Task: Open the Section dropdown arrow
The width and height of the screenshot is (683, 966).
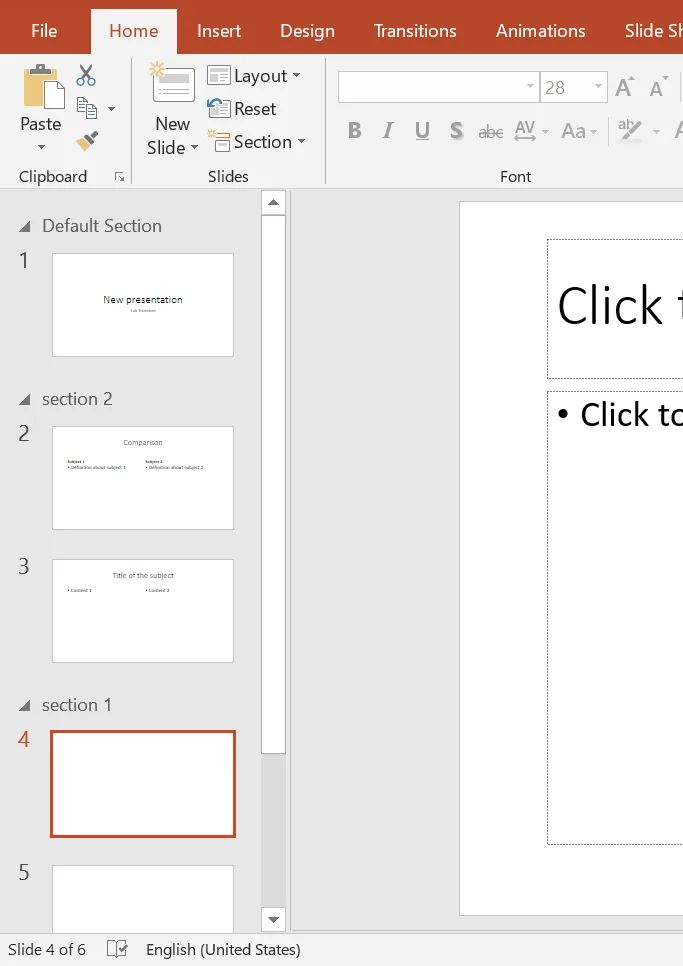Action: (x=302, y=141)
